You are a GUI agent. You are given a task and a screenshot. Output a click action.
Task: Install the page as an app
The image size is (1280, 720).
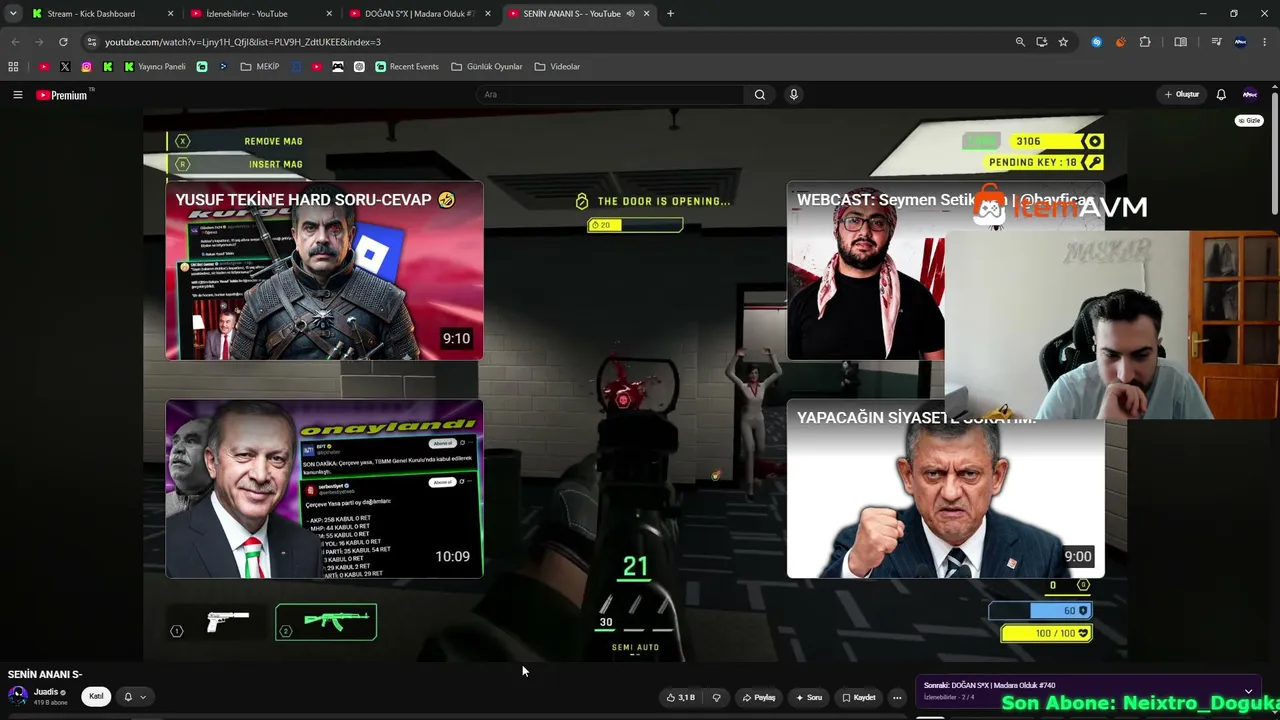1042,42
